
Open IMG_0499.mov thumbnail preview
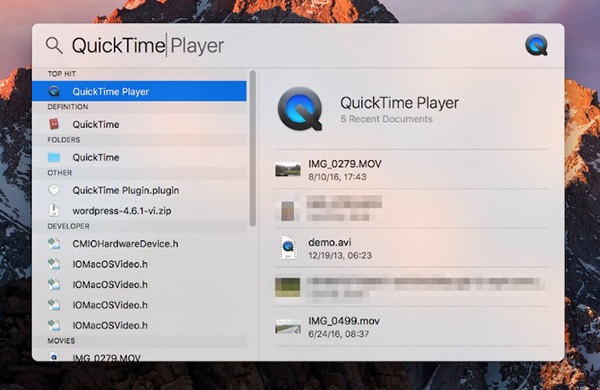(x=288, y=326)
